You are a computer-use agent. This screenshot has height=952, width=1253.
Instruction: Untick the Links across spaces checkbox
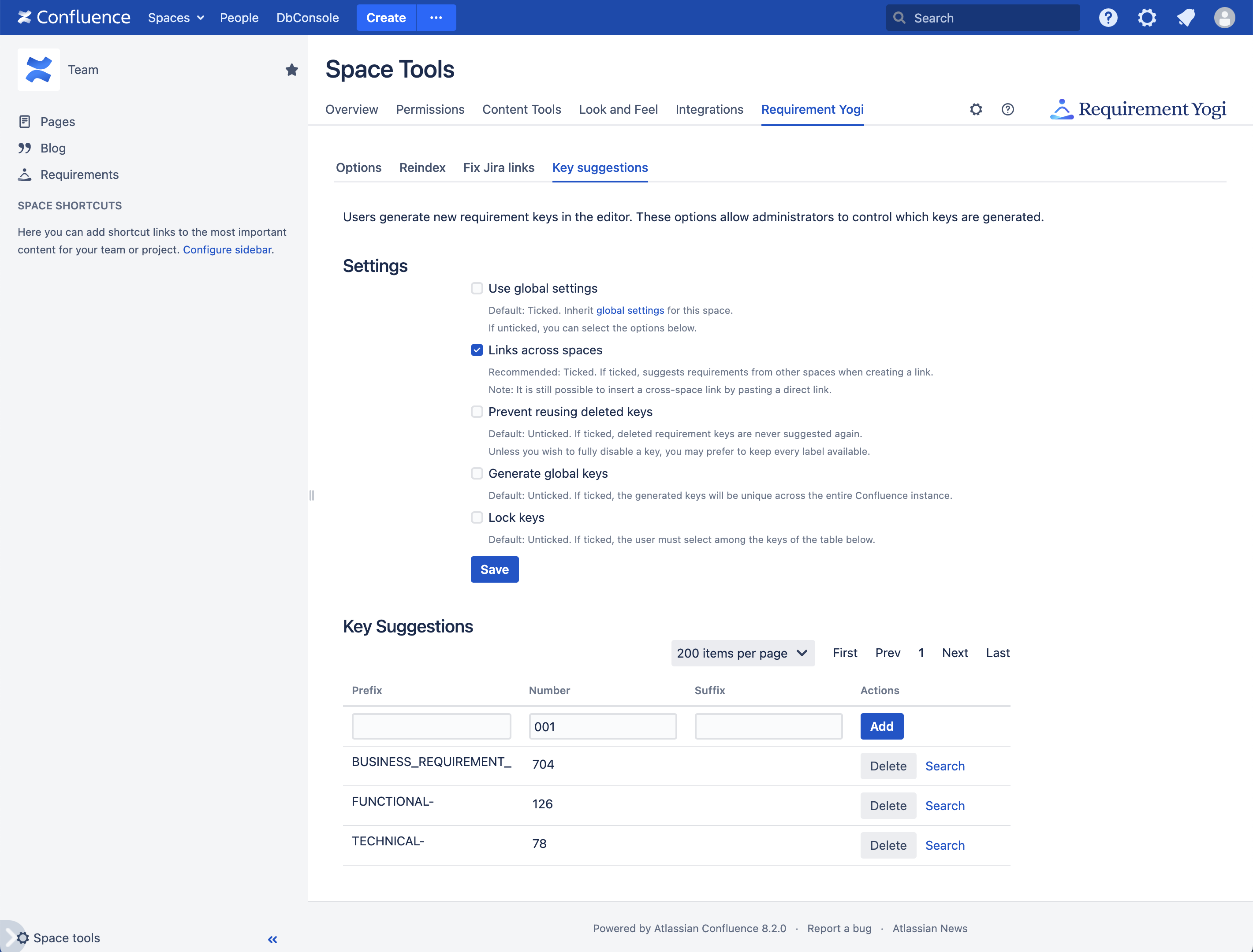click(477, 350)
